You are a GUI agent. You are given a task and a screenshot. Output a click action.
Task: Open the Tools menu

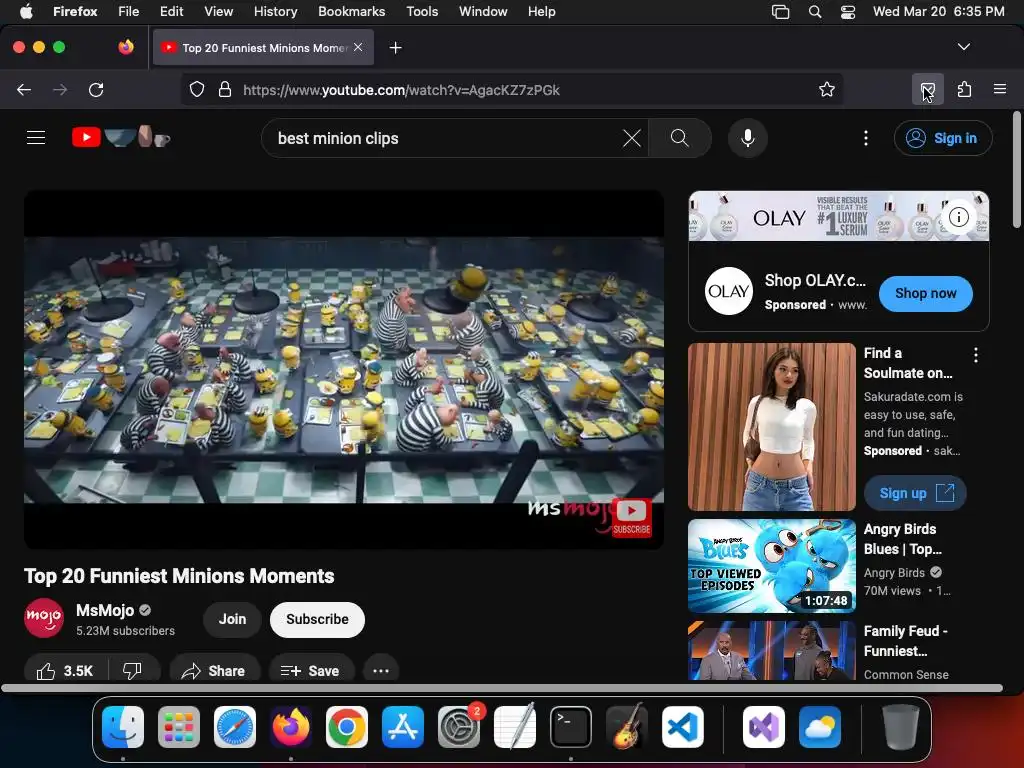coord(422,11)
